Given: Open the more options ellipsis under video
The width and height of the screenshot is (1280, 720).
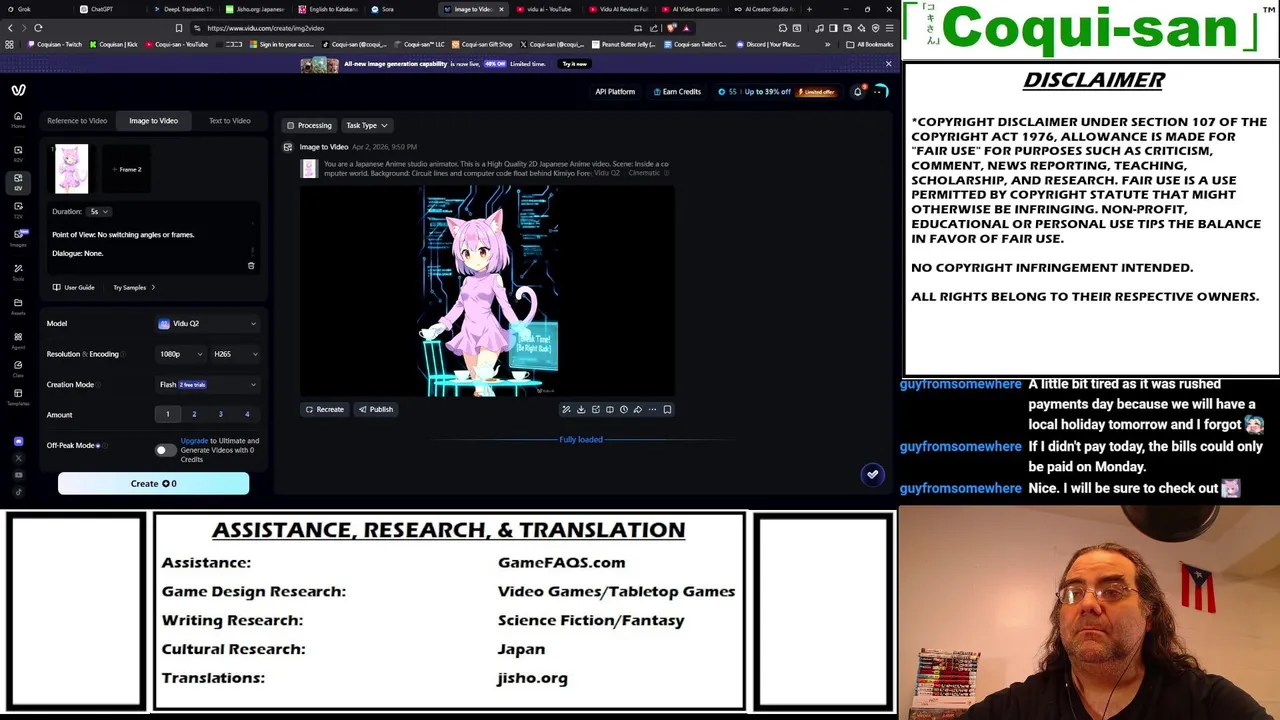Looking at the screenshot, I should [x=652, y=409].
